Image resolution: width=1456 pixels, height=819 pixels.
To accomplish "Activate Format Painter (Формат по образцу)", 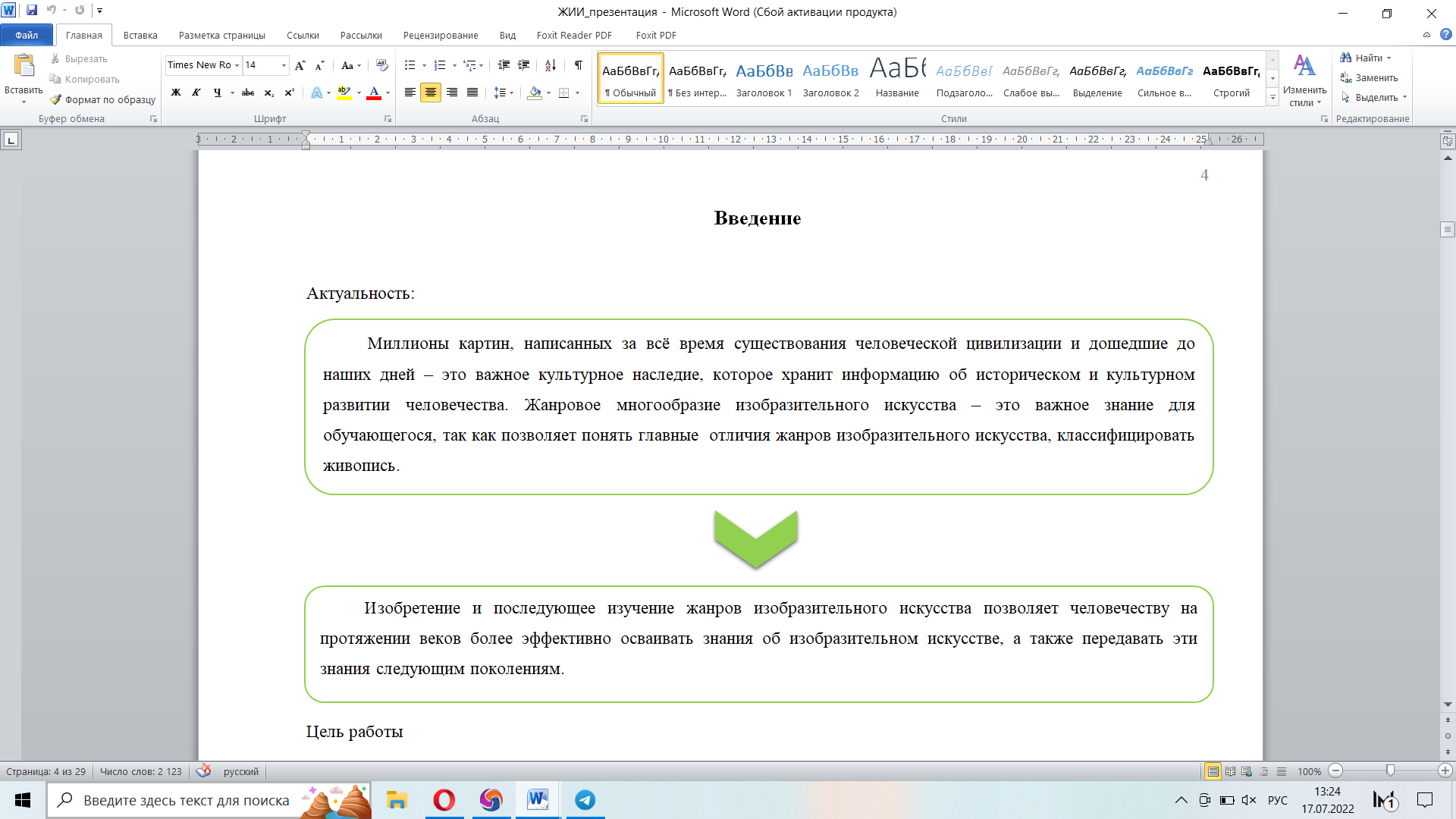I will coord(102,99).
